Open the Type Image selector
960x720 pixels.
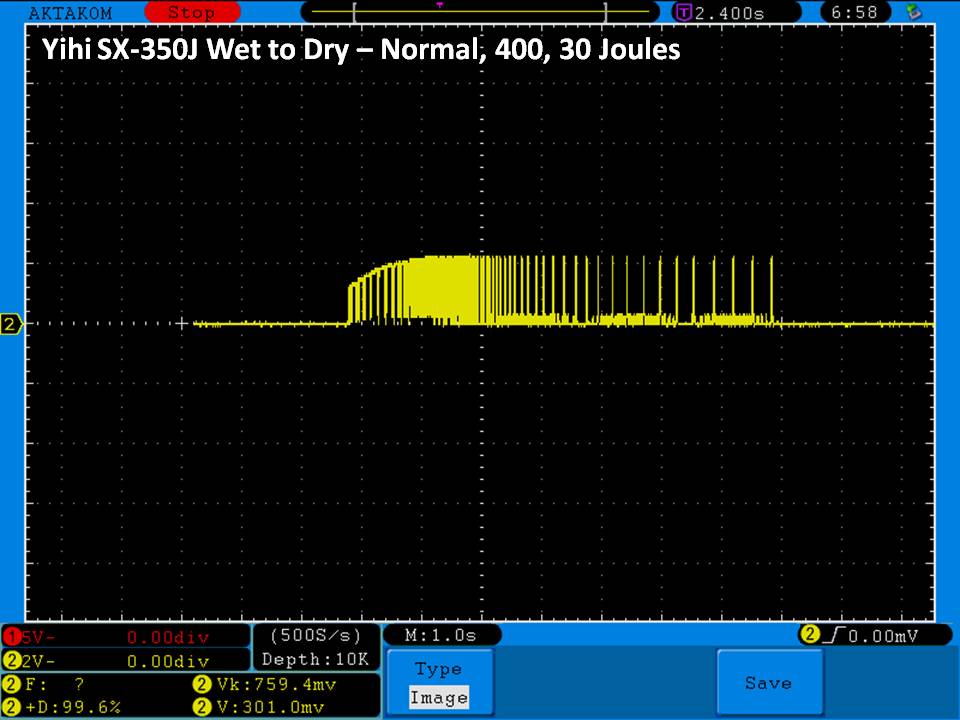click(x=439, y=683)
